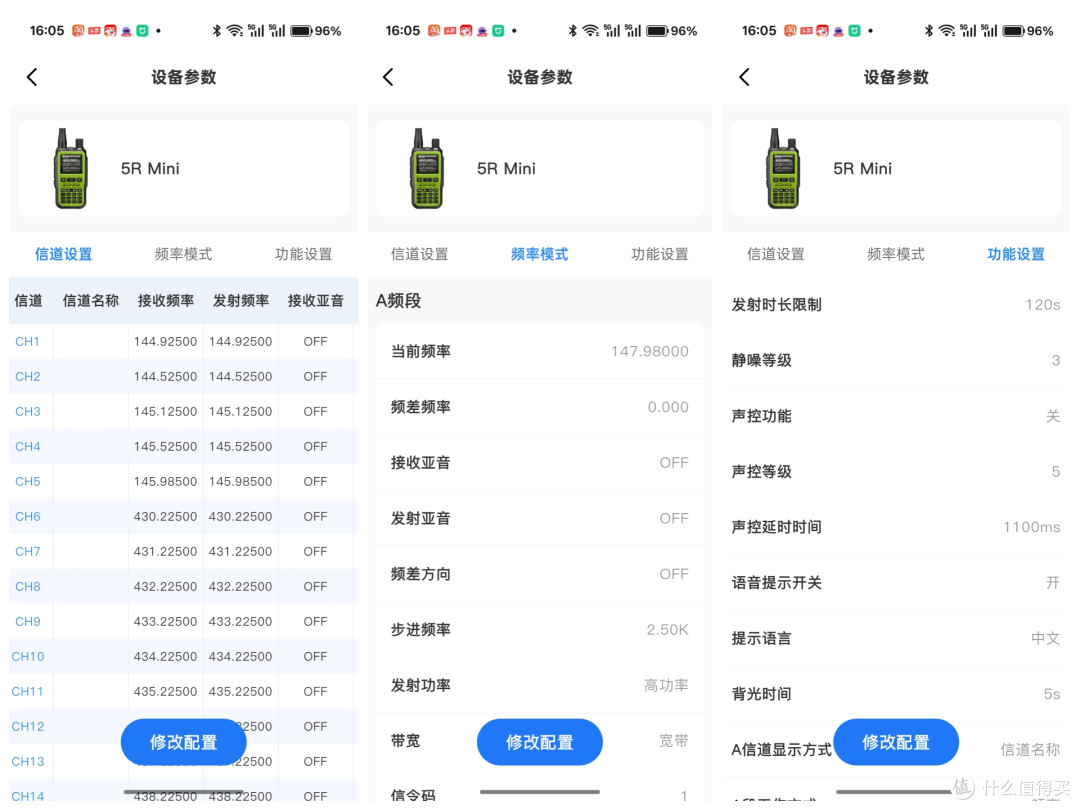Viewport: 1080px width, 810px height.
Task: Open 声控延时时间 1100ms setting
Action: tap(895, 527)
